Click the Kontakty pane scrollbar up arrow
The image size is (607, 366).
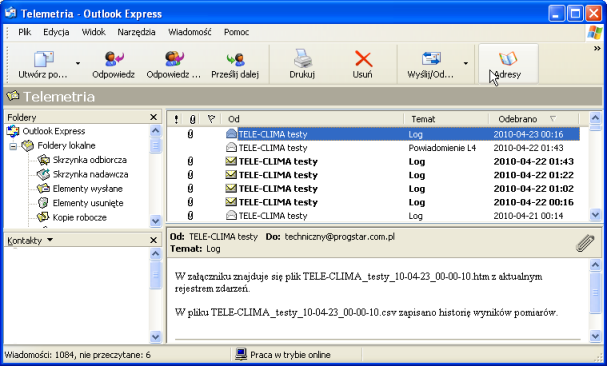(x=156, y=254)
